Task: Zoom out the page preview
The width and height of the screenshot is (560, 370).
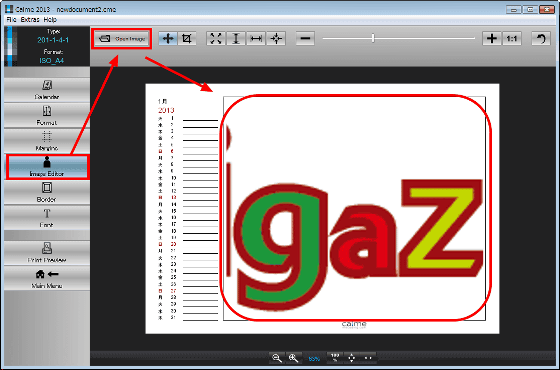Action: [277, 358]
